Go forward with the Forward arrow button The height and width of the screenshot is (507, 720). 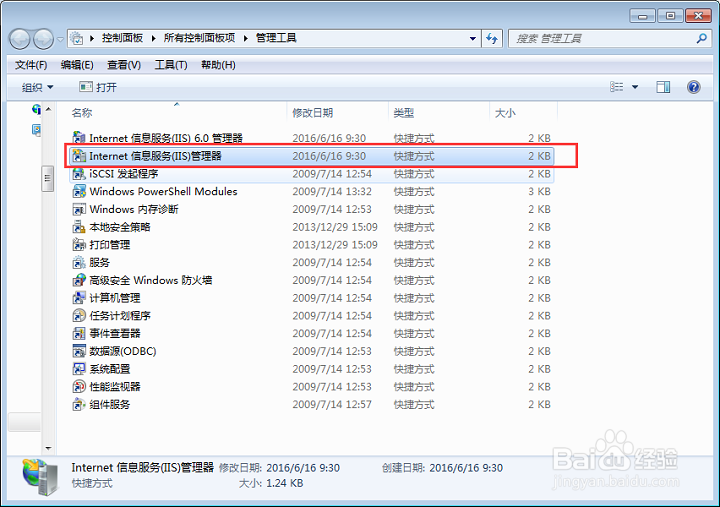pyautogui.click(x=44, y=39)
